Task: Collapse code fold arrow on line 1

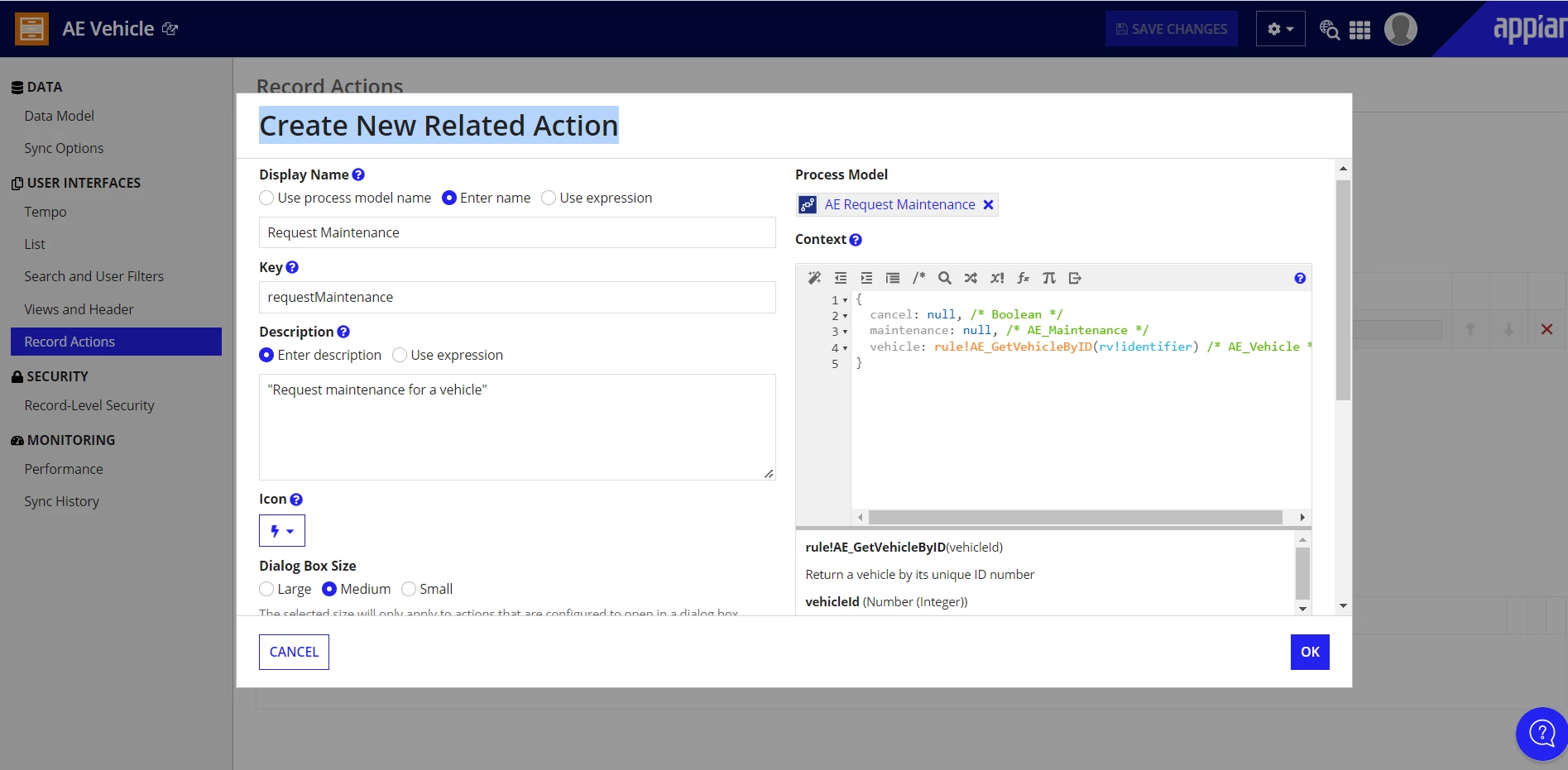Action: 845,300
